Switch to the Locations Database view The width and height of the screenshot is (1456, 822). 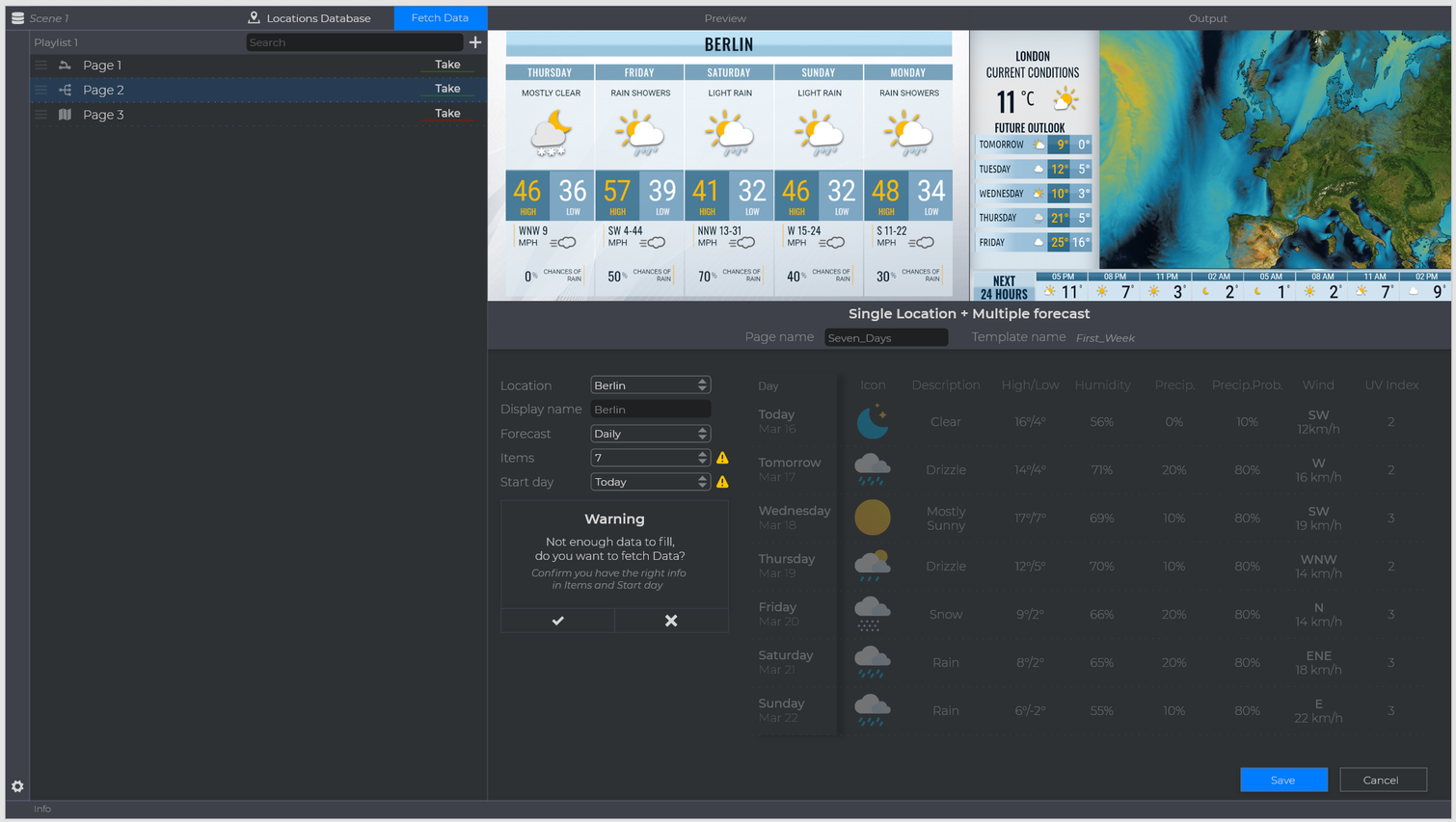point(312,17)
